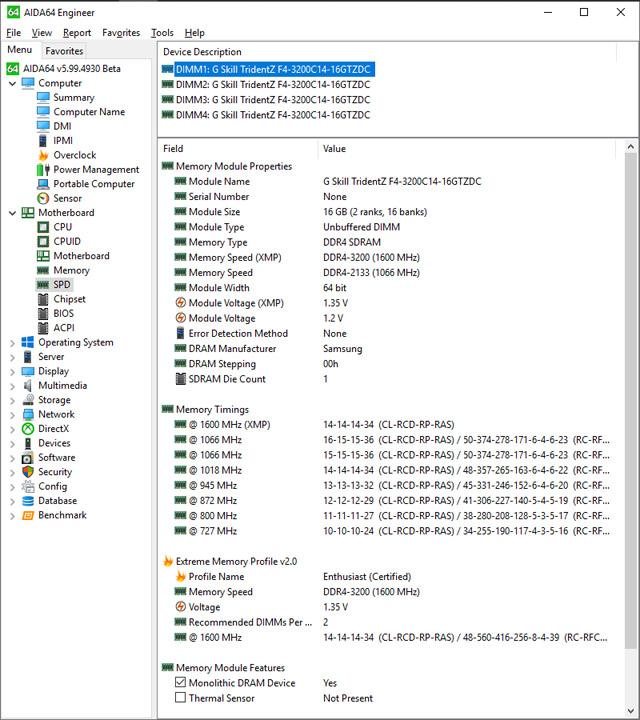640x720 pixels.
Task: Click the Device Description column header
Action: [387, 52]
